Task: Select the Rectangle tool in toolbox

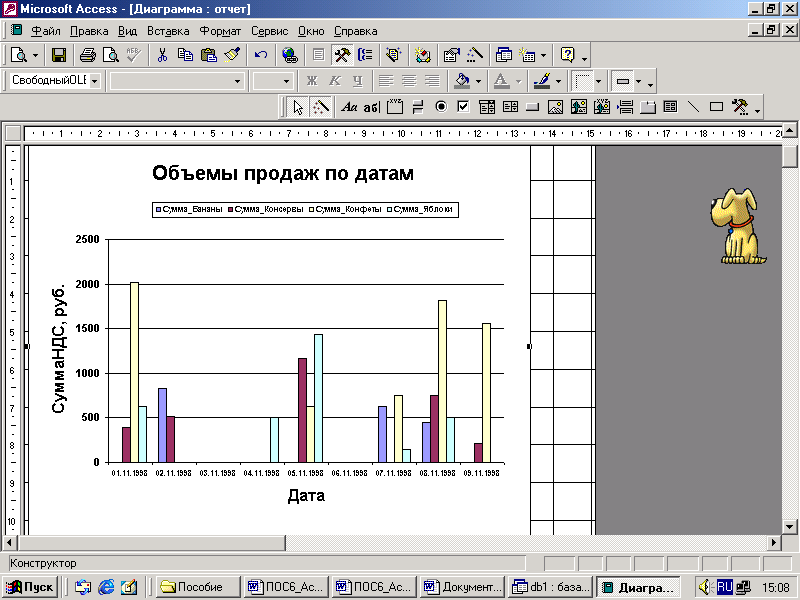Action: pos(716,107)
